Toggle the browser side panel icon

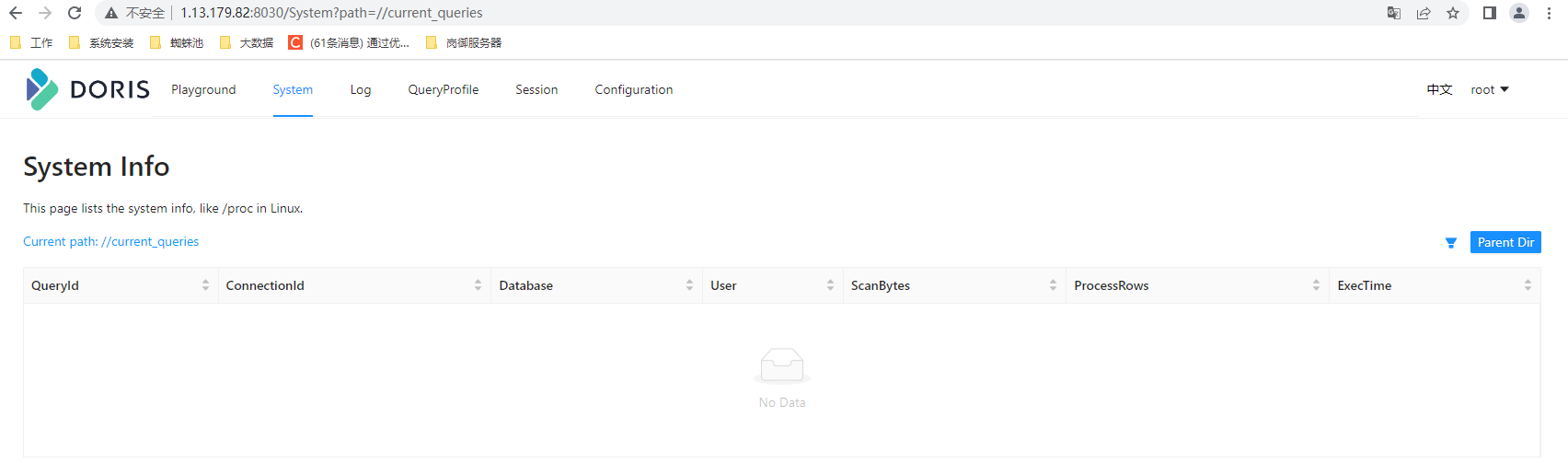point(1490,13)
